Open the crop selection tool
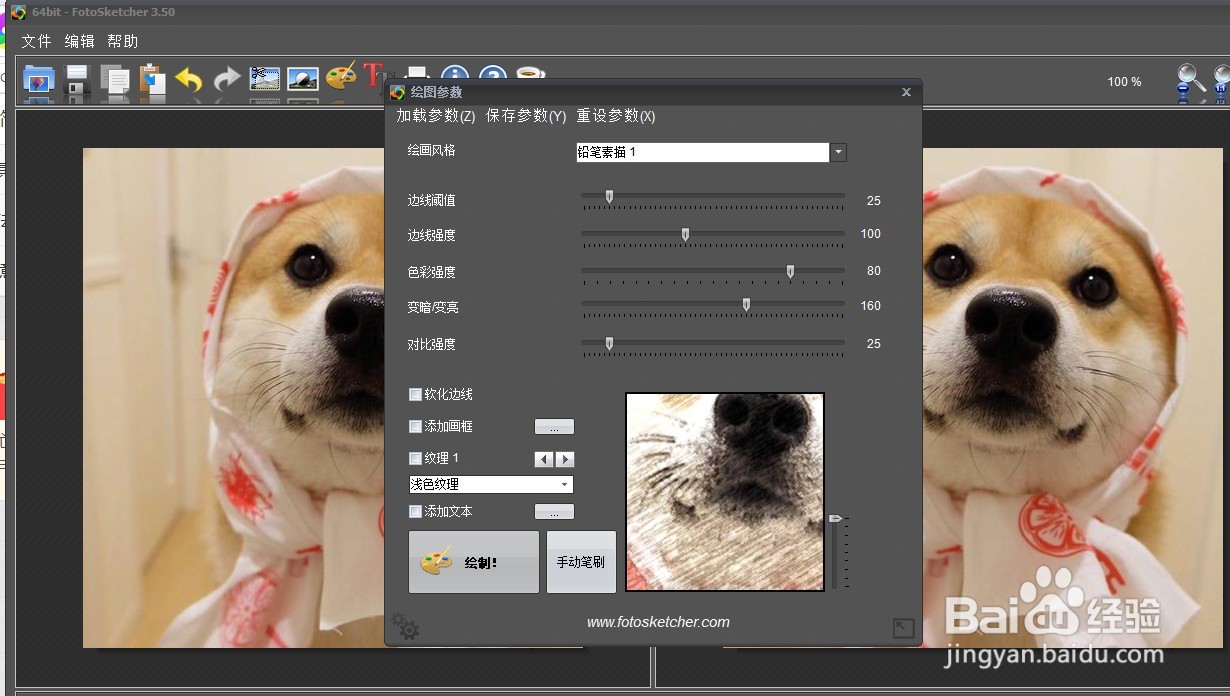The image size is (1230, 696). click(264, 80)
